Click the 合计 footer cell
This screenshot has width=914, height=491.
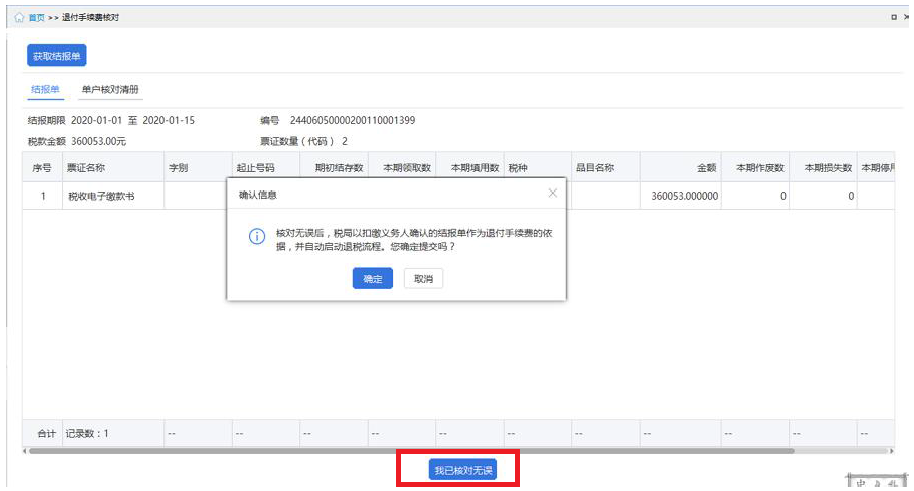coord(42,433)
